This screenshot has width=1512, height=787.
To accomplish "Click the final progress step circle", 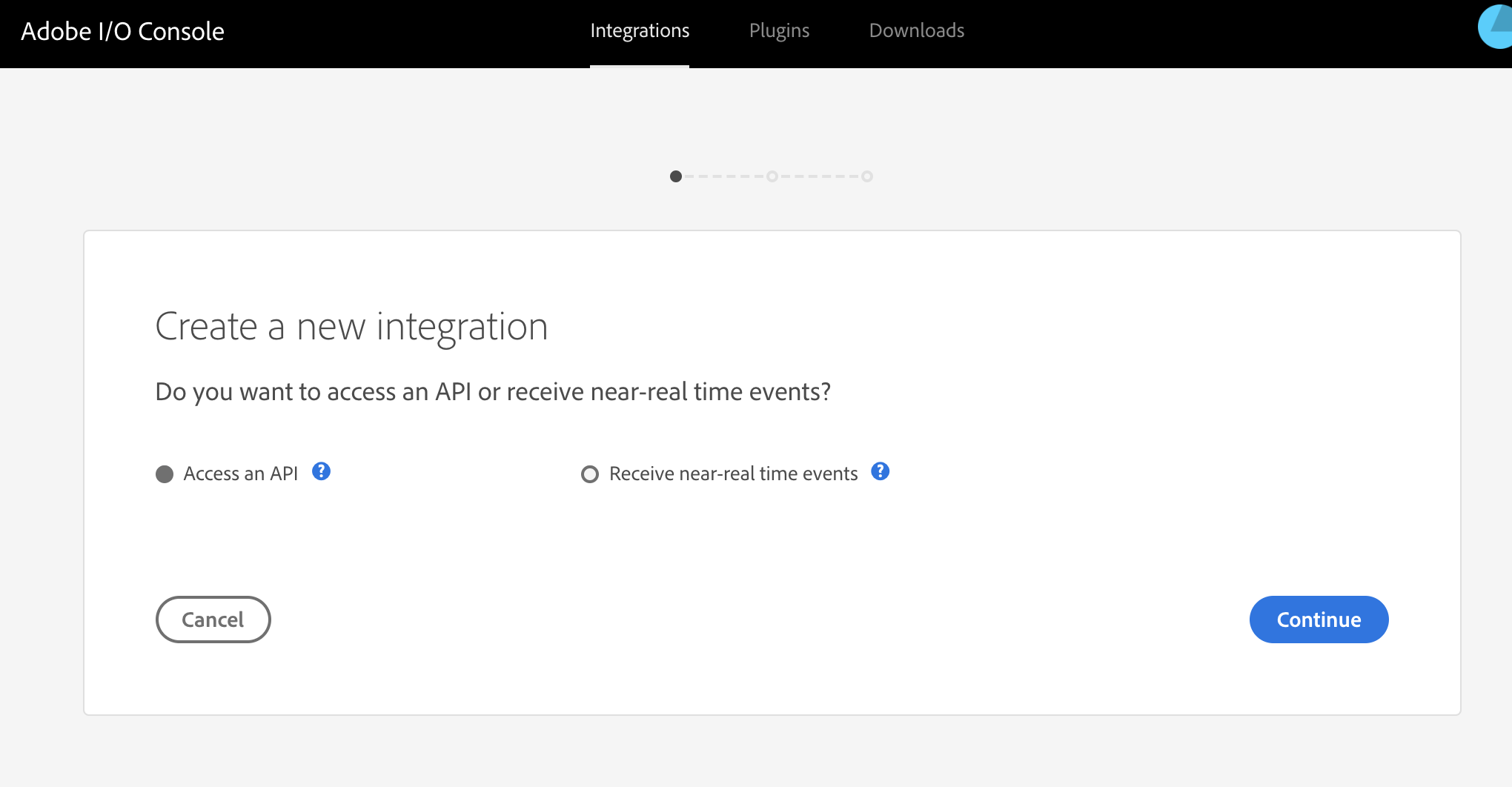I will 867,176.
